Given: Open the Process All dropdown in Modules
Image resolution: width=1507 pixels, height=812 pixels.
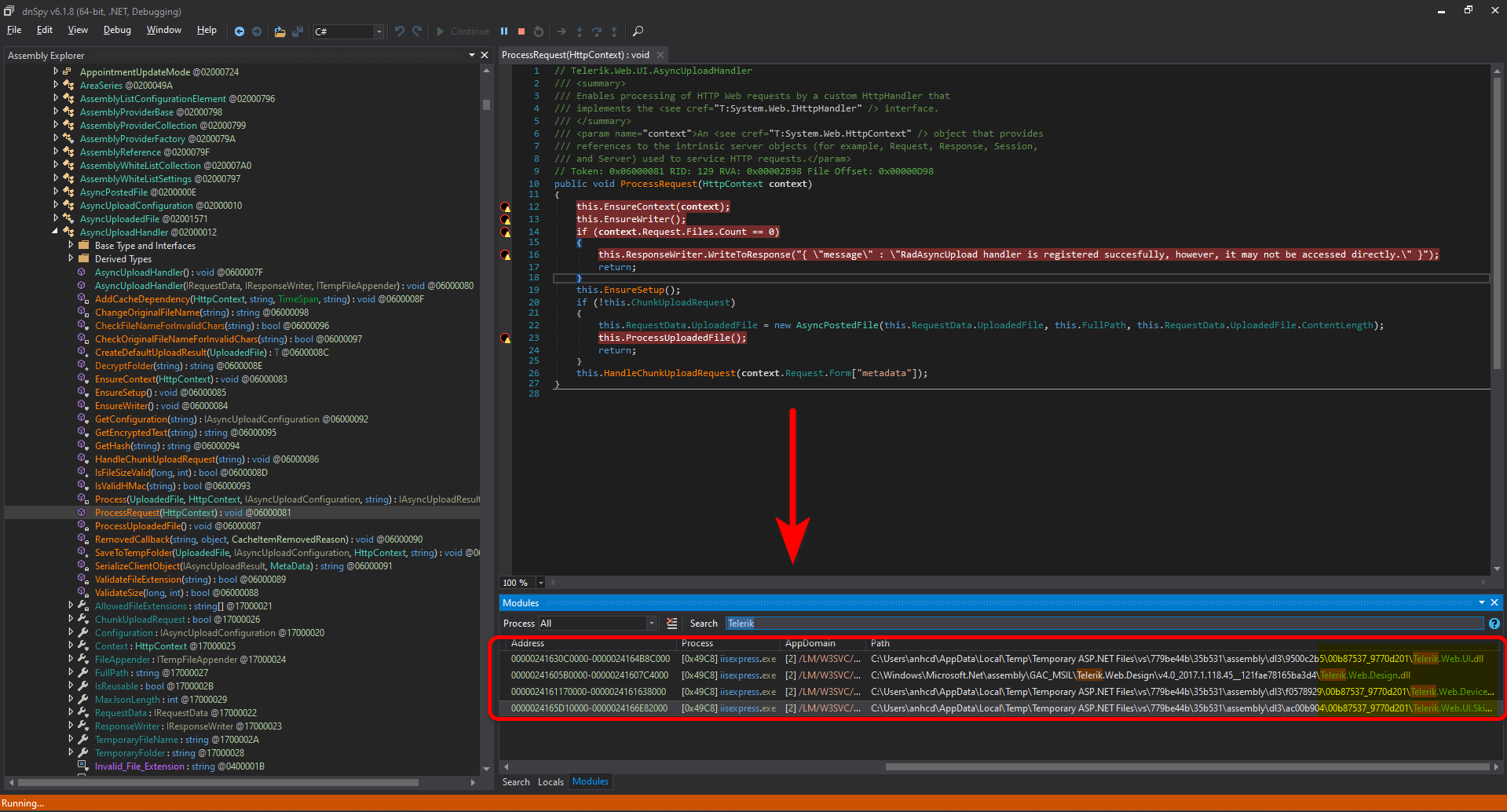Looking at the screenshot, I should (651, 624).
